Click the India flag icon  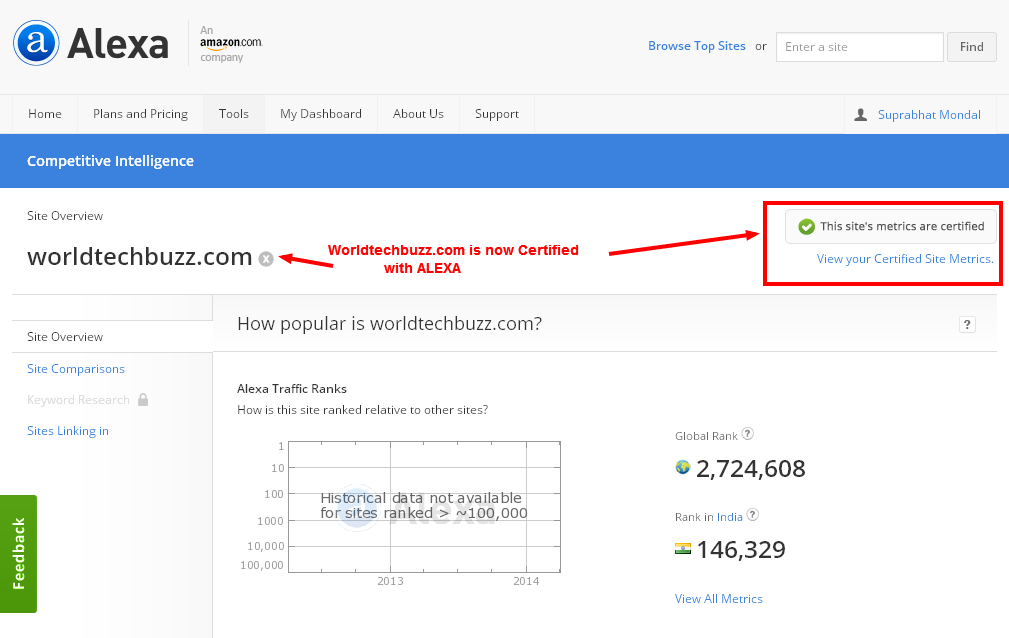tap(683, 549)
